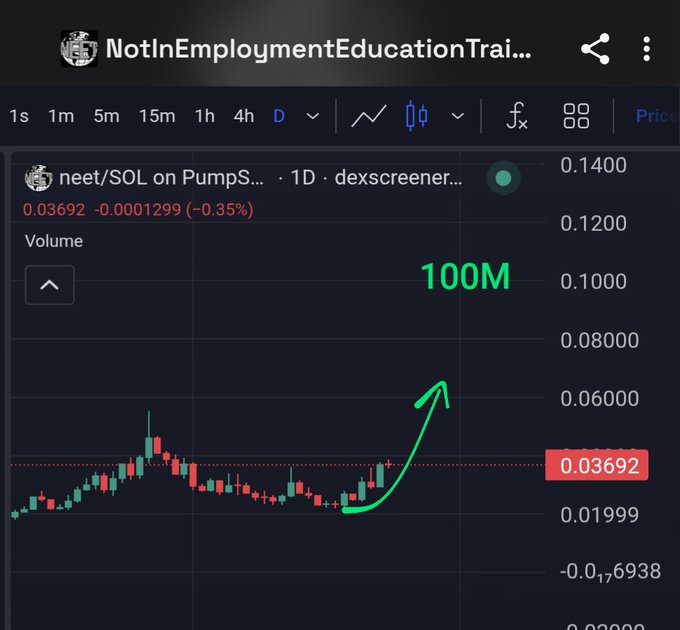The image size is (680, 630).
Task: Tap the share icon in header
Action: pos(595,49)
